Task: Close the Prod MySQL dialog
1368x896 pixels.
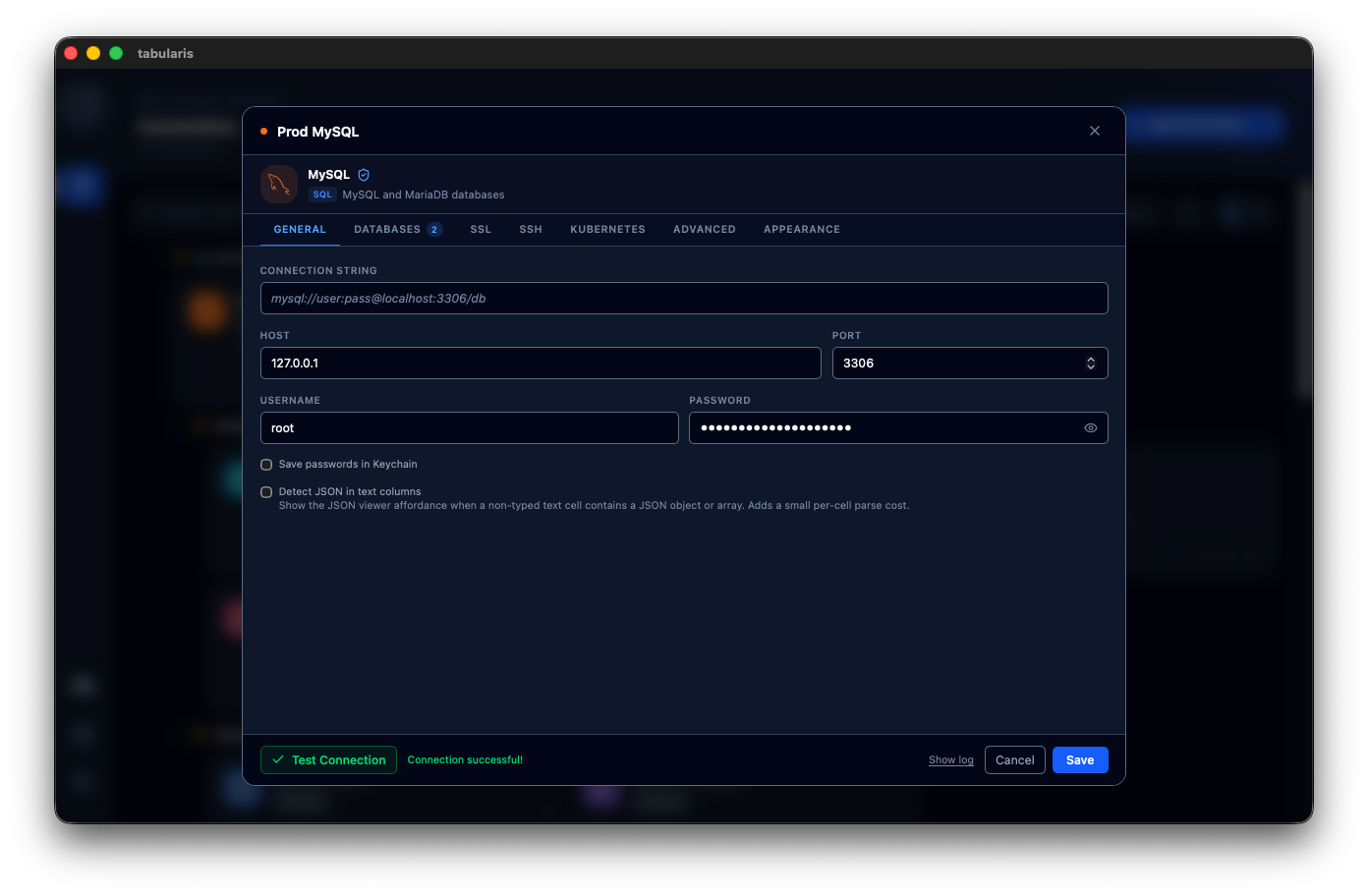Action: (x=1095, y=131)
